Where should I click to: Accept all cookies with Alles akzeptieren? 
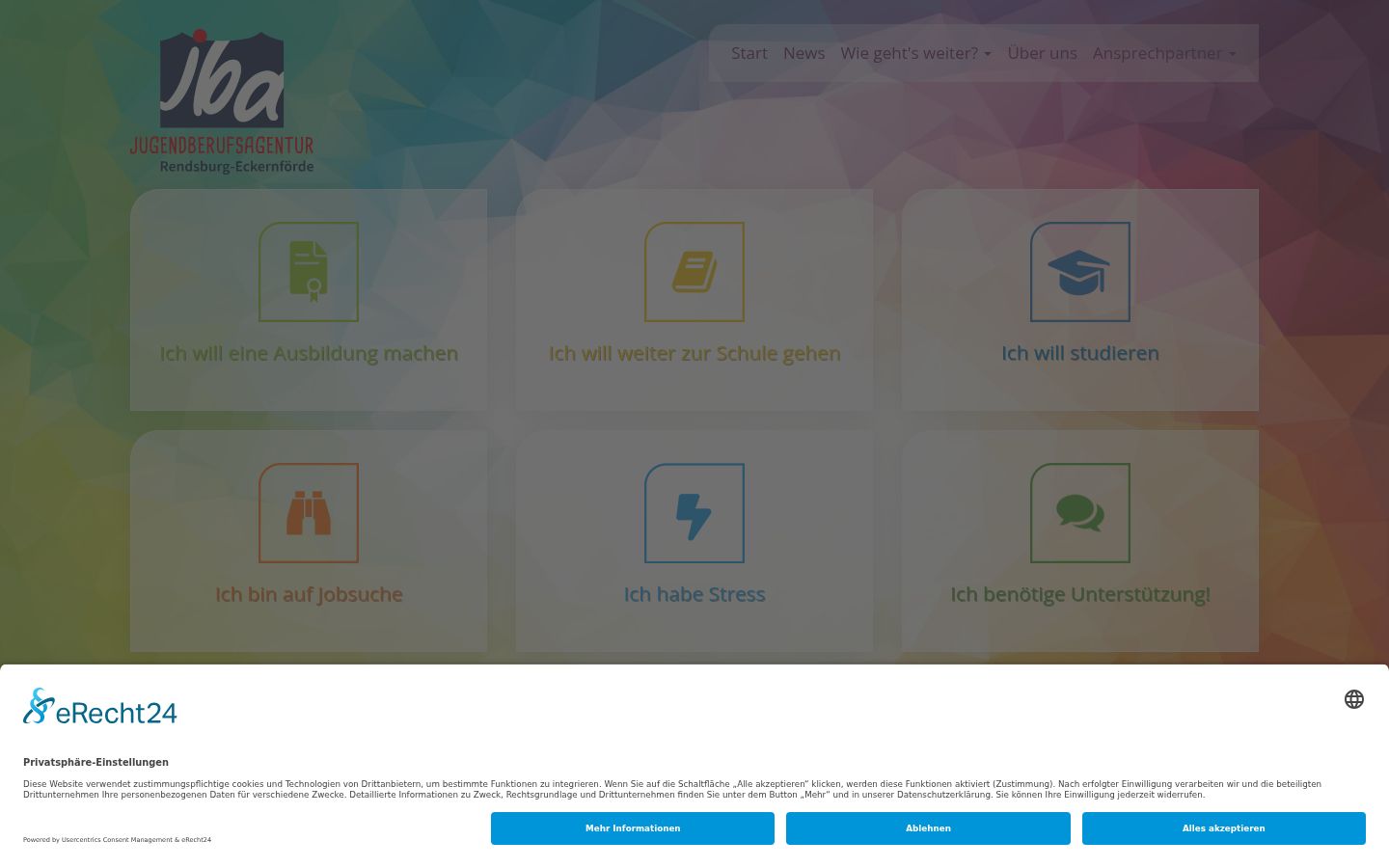point(1224,828)
